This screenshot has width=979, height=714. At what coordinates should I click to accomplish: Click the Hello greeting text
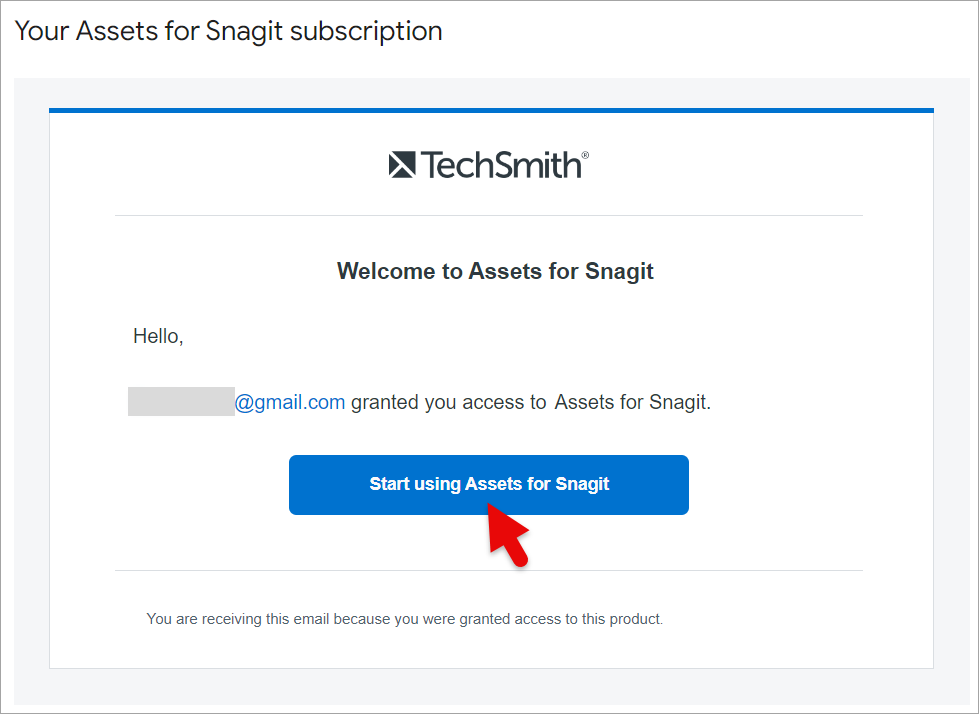click(158, 336)
